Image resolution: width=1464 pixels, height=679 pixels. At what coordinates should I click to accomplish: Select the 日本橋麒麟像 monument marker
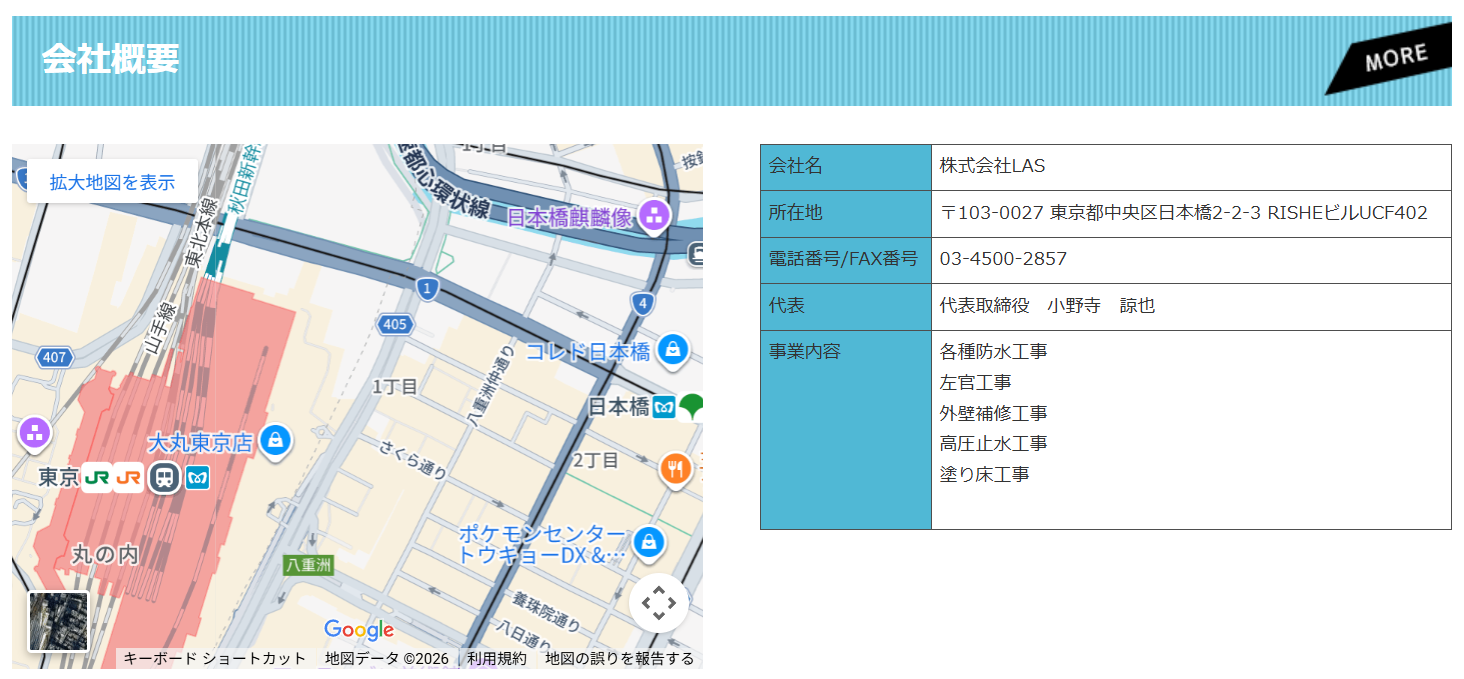[x=654, y=213]
